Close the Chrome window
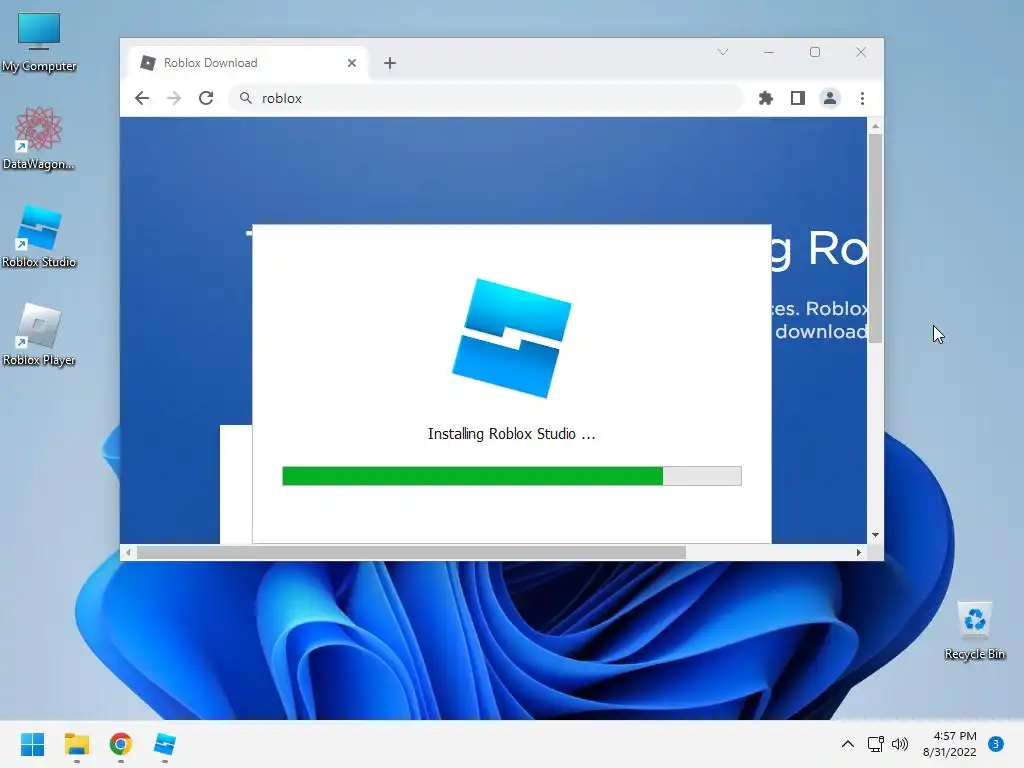1024x768 pixels. coord(861,52)
